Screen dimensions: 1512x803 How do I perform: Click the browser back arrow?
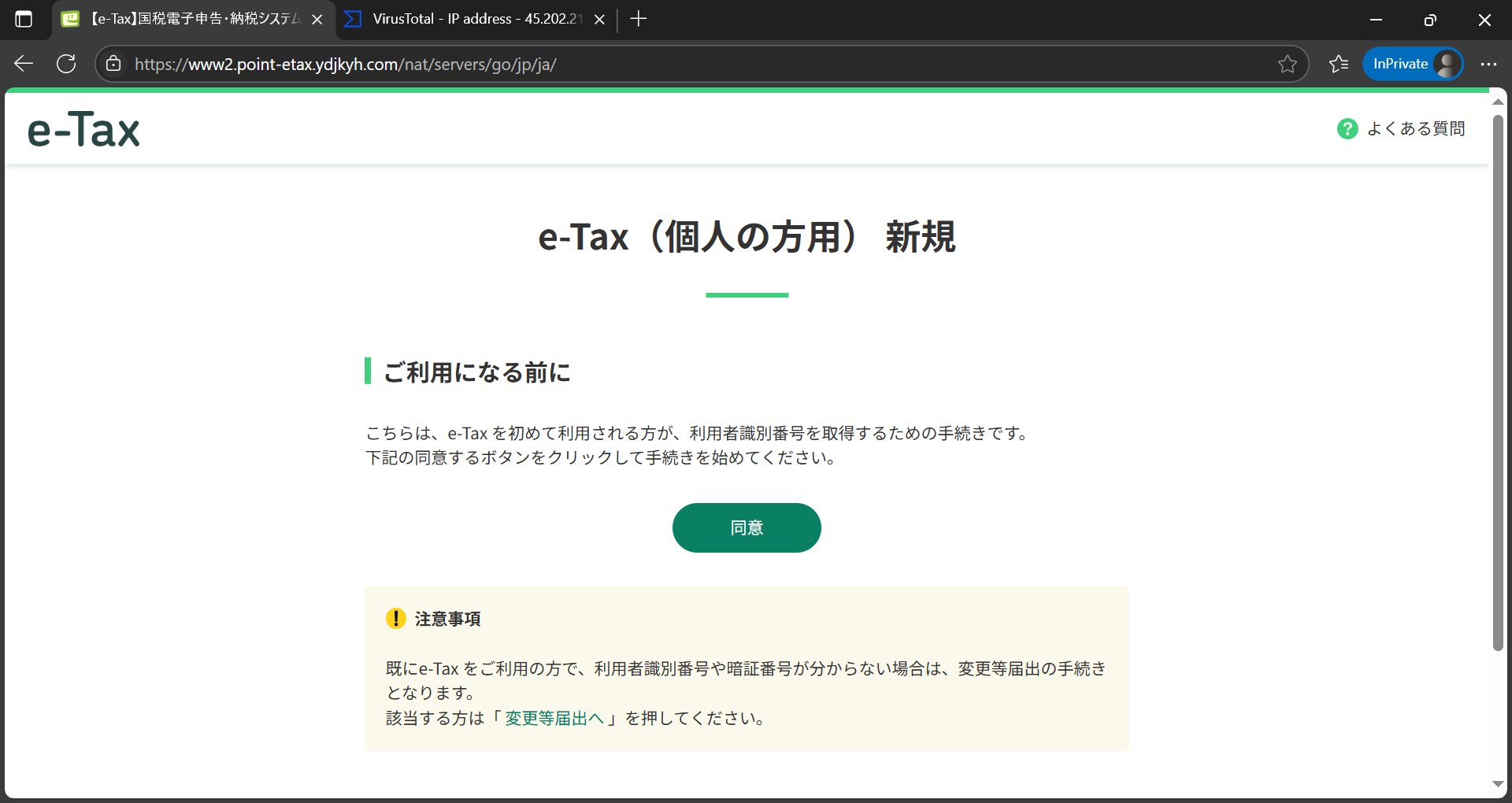pos(24,64)
